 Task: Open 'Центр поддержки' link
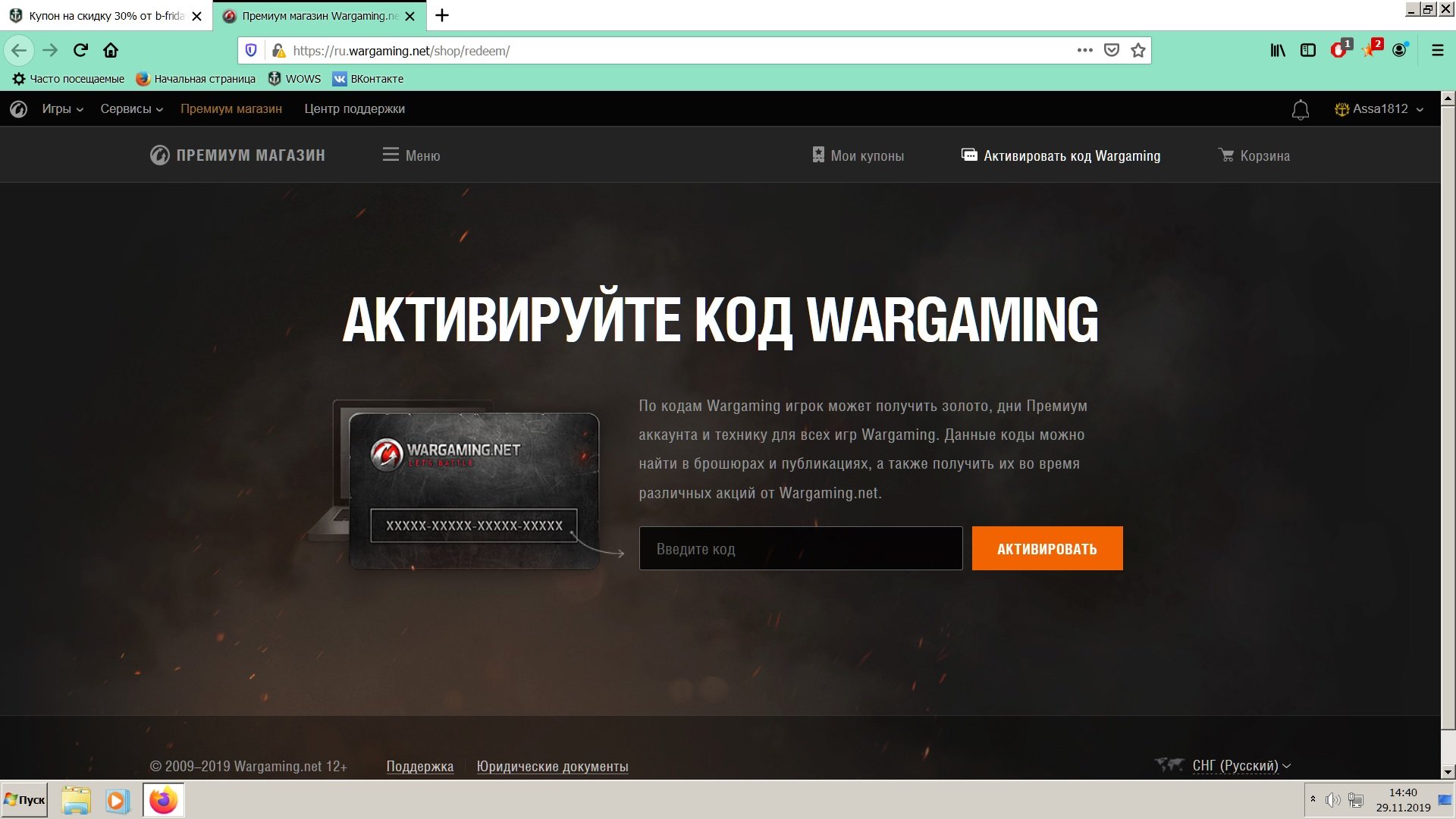[x=354, y=109]
